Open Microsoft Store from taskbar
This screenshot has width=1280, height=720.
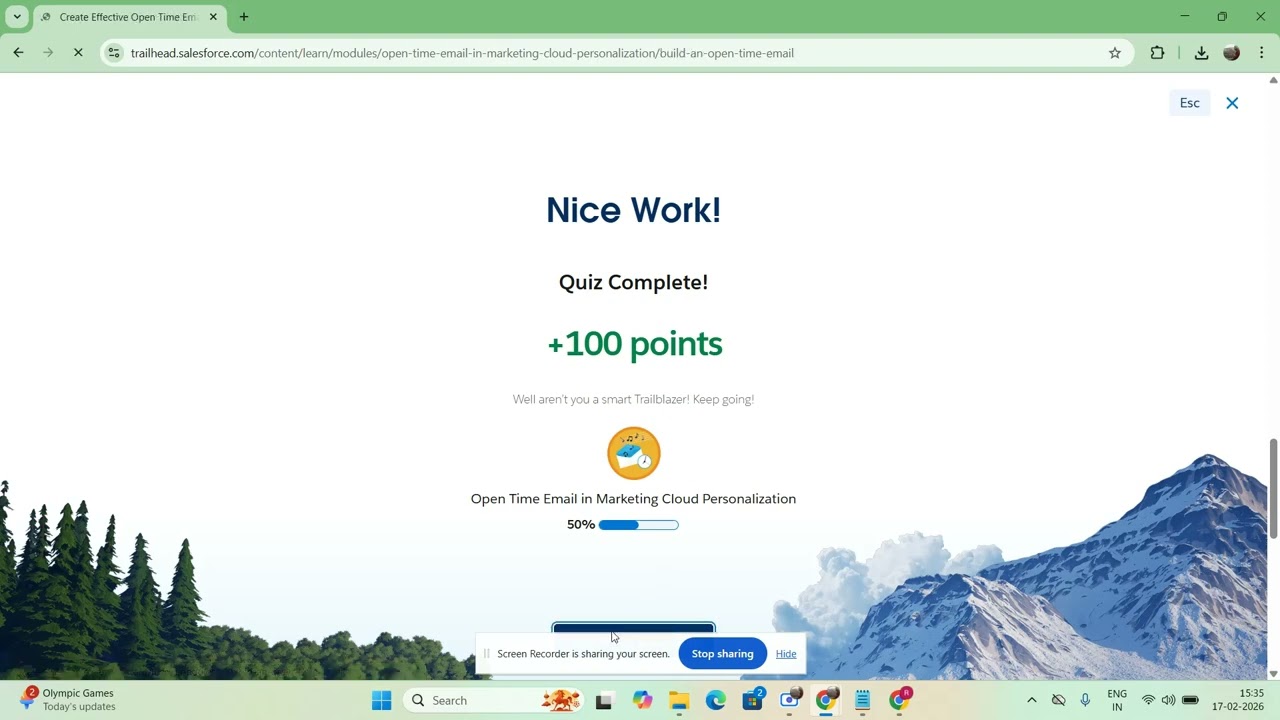(753, 701)
